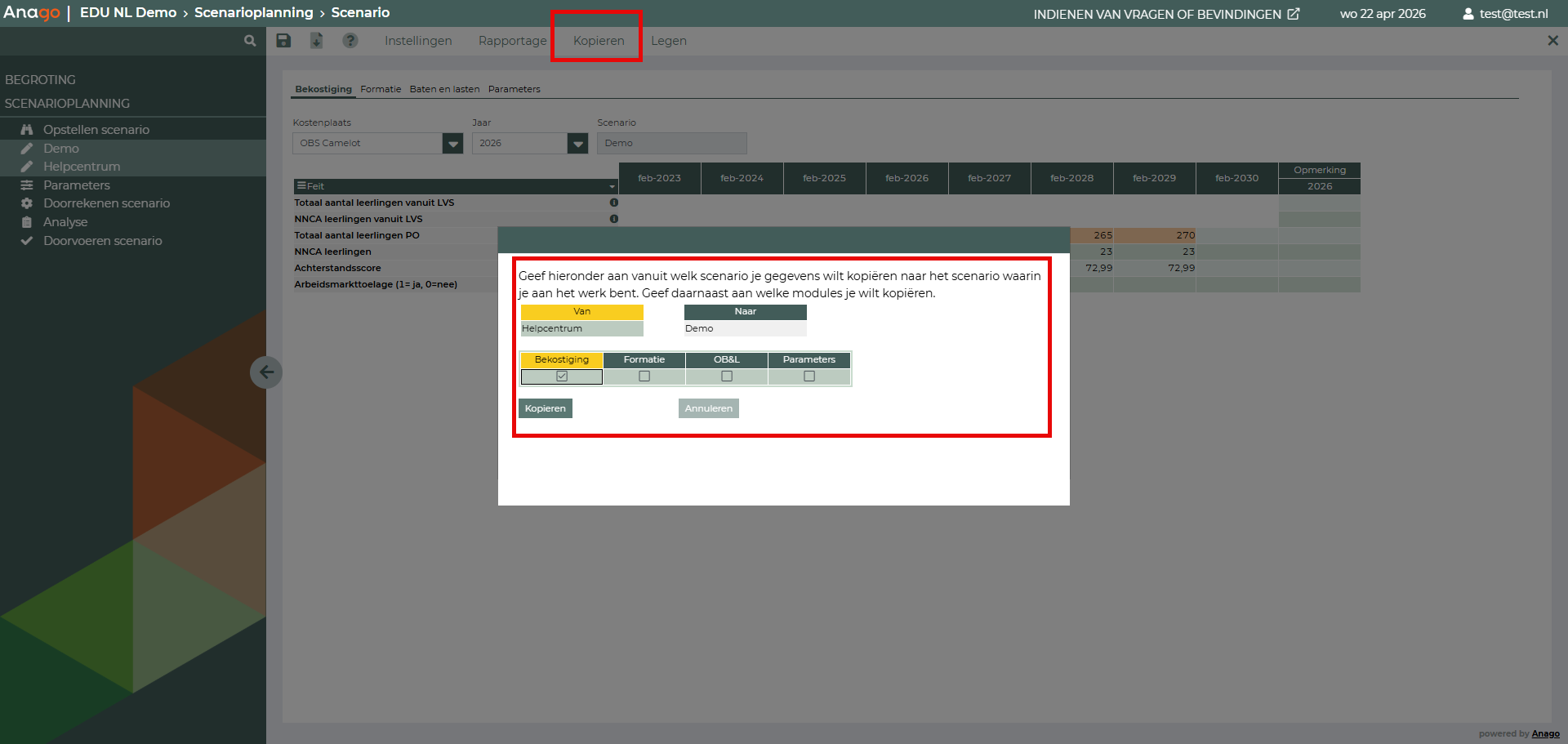The image size is (1568, 744).
Task: Click the download file icon in toolbar
Action: 317,41
